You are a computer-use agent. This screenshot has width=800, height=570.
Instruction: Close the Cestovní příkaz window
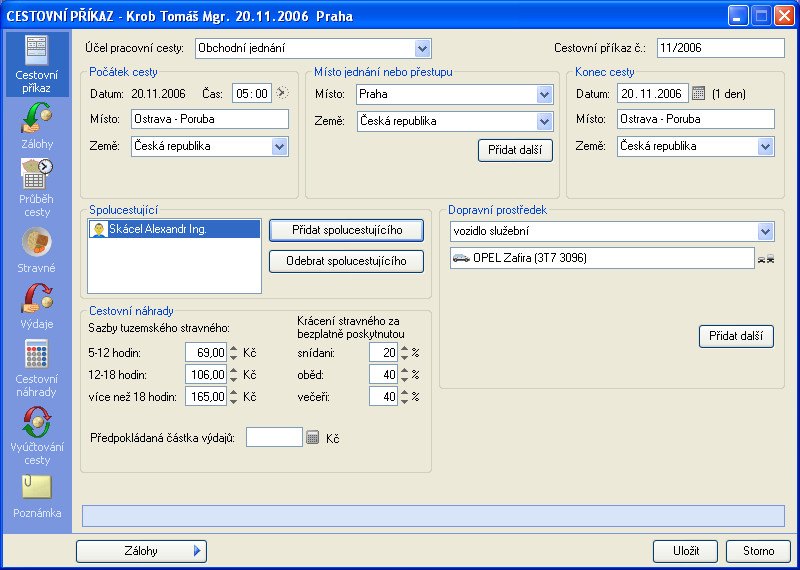[x=783, y=16]
